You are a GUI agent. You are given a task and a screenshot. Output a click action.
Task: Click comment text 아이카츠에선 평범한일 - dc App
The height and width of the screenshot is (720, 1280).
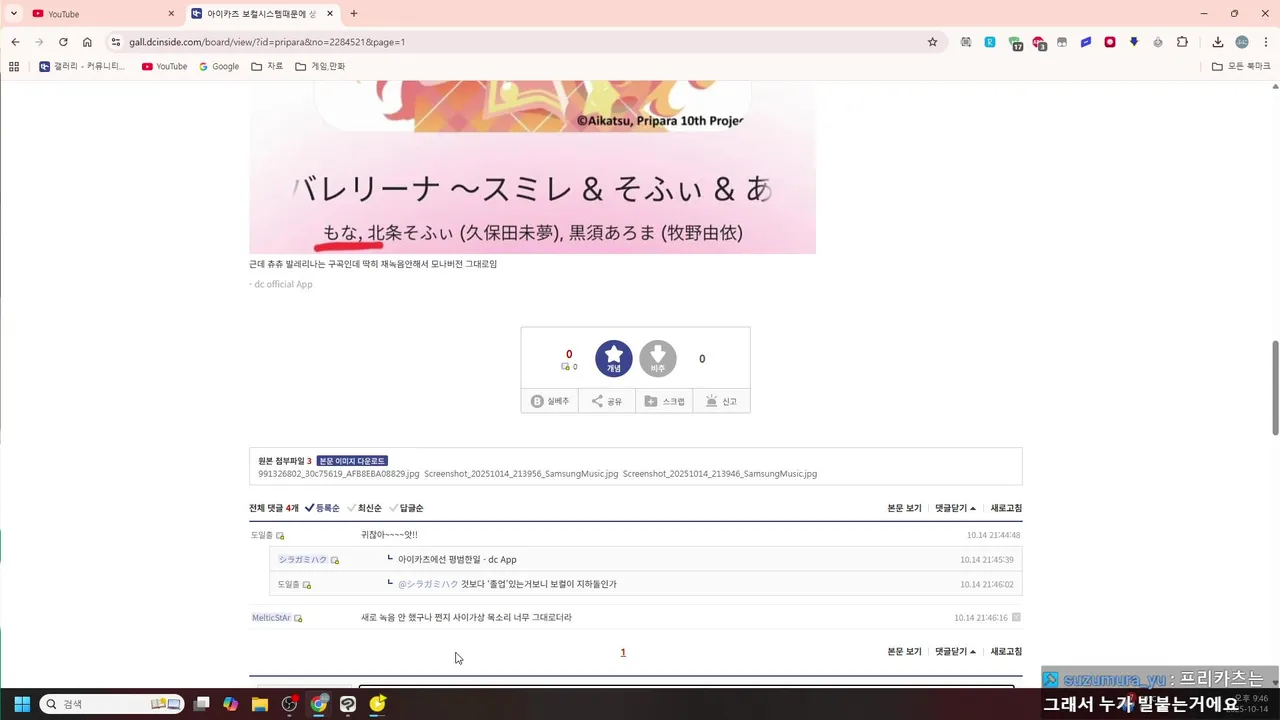[457, 560]
